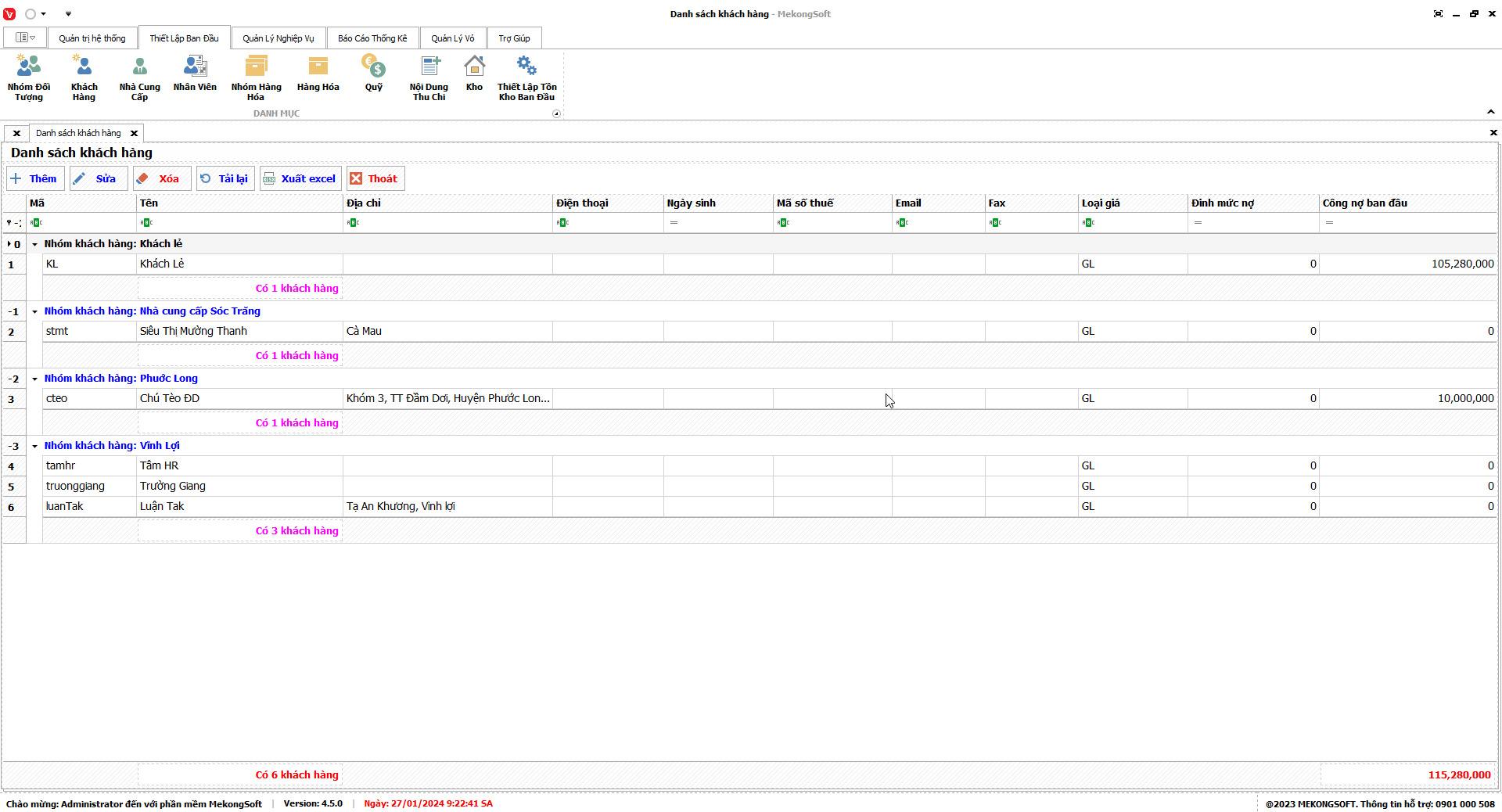Open DANH MỤC group dialog launcher
The width and height of the screenshot is (1502, 812).
(556, 113)
